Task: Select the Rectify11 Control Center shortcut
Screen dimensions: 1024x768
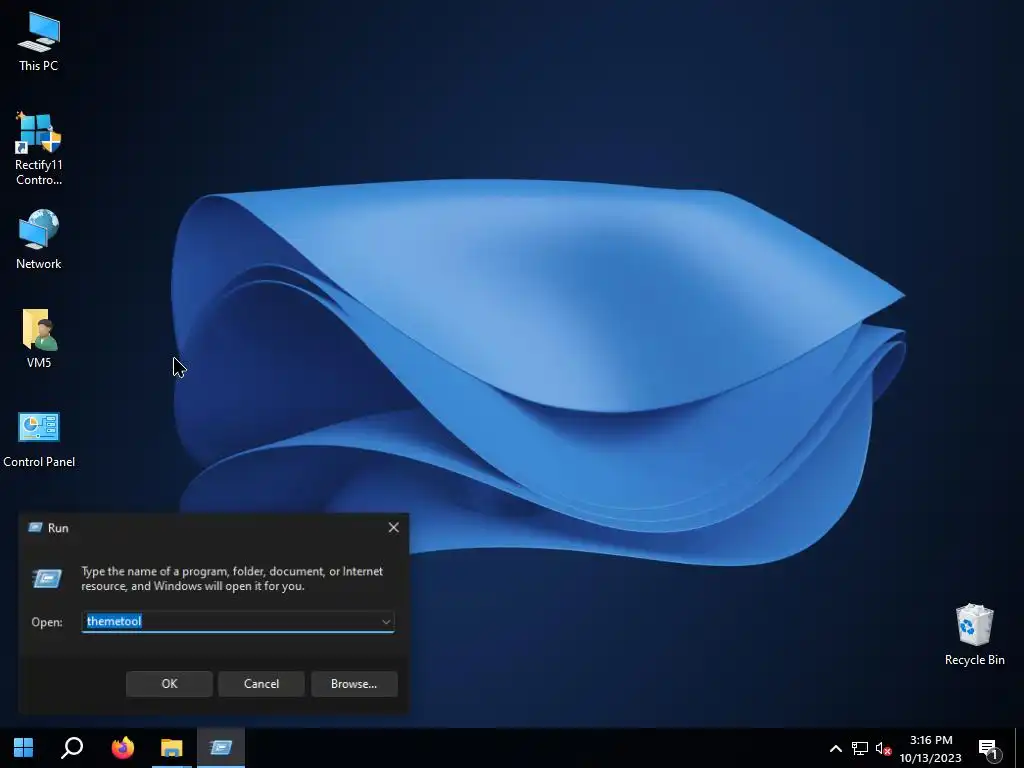Action: tap(39, 148)
